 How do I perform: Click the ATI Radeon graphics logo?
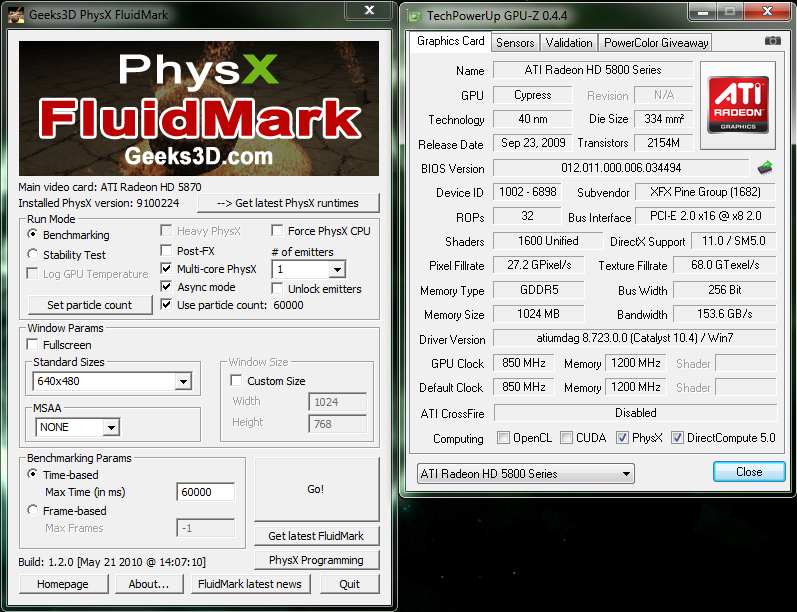[738, 105]
